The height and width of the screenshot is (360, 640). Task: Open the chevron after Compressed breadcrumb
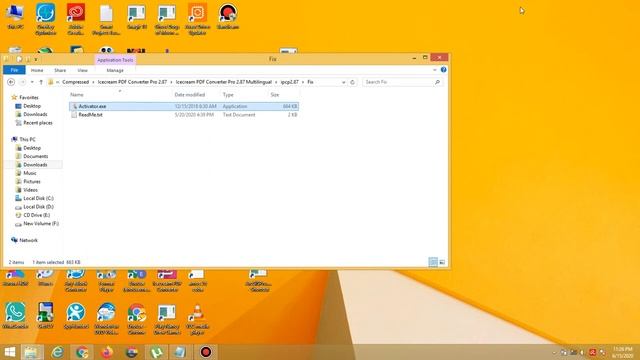coord(93,82)
